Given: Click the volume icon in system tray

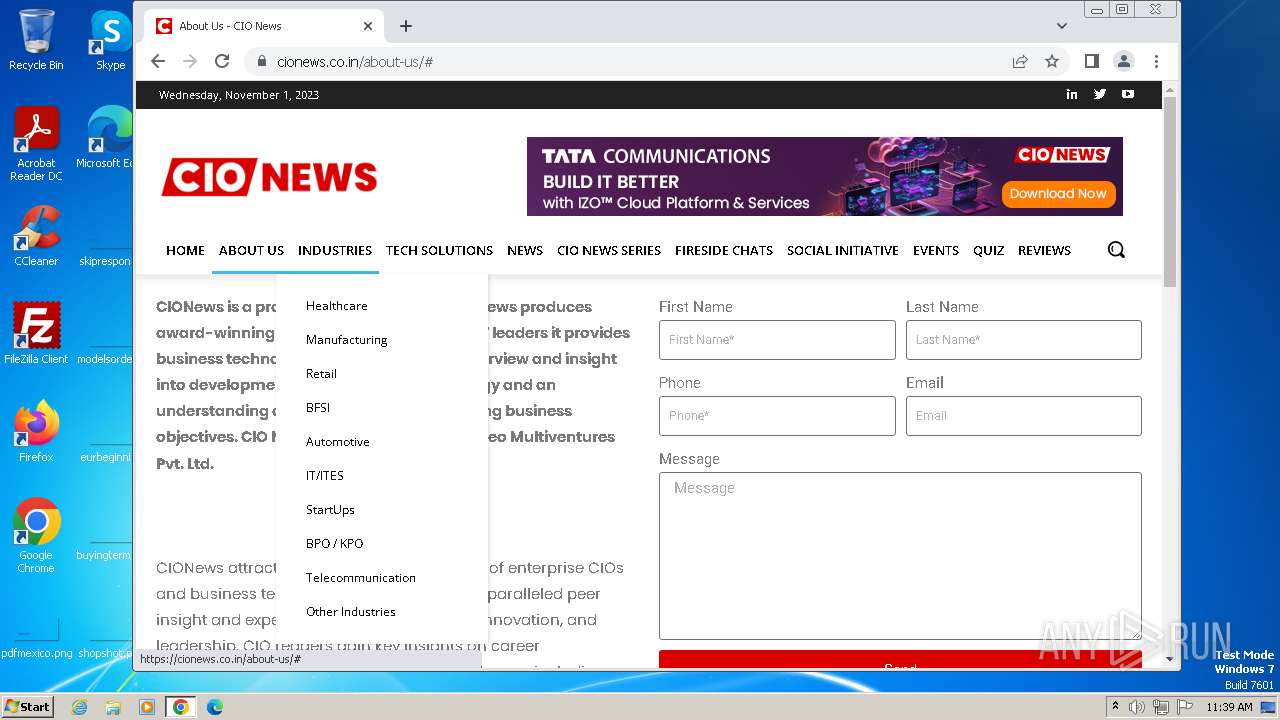Looking at the screenshot, I should (x=1137, y=707).
